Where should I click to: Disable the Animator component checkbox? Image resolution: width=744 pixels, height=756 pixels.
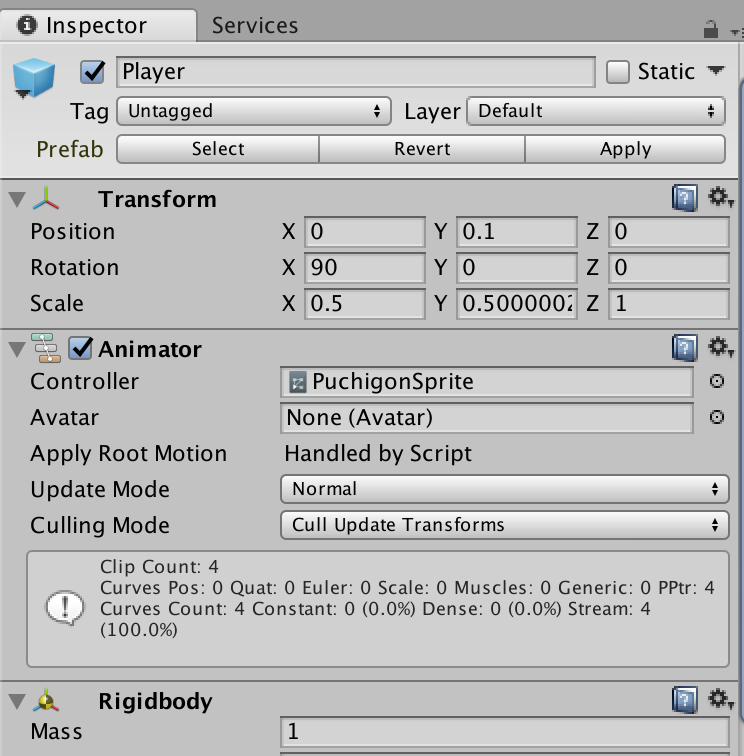point(80,348)
